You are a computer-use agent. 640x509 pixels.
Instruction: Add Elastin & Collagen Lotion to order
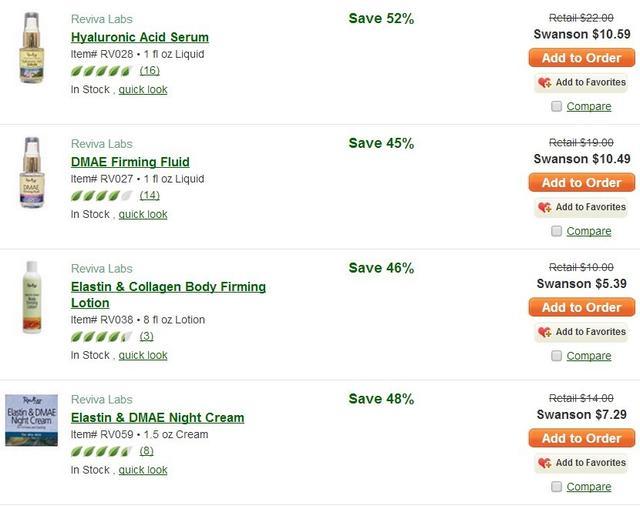point(582,307)
